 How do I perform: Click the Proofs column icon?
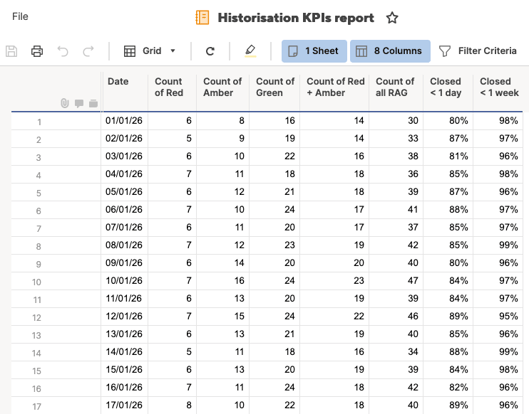point(93,103)
